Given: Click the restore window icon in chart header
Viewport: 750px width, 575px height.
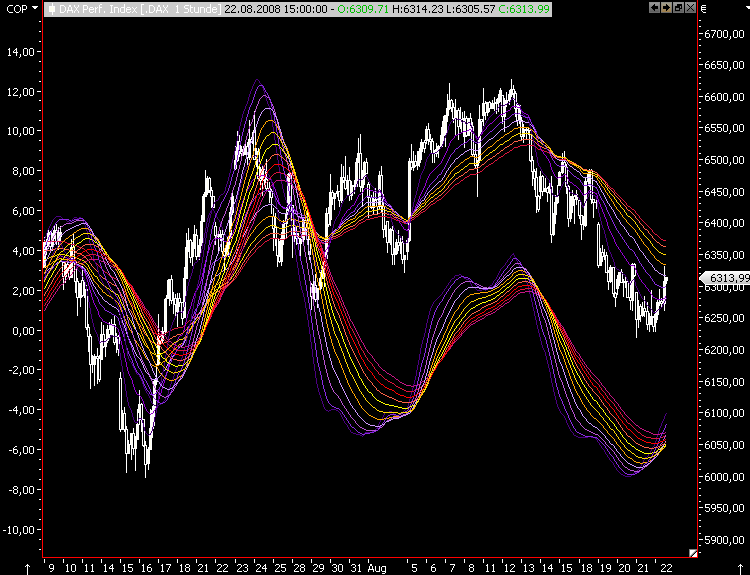Looking at the screenshot, I should click(x=677, y=7).
